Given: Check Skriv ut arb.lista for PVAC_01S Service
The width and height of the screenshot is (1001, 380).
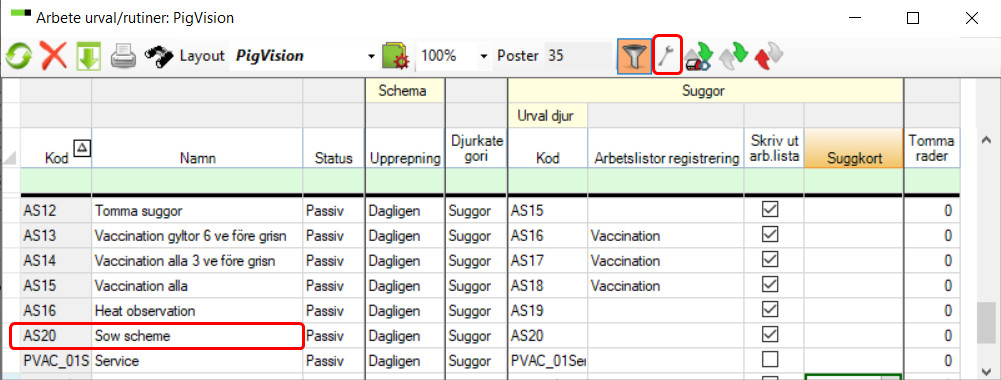Looking at the screenshot, I should coord(770,360).
